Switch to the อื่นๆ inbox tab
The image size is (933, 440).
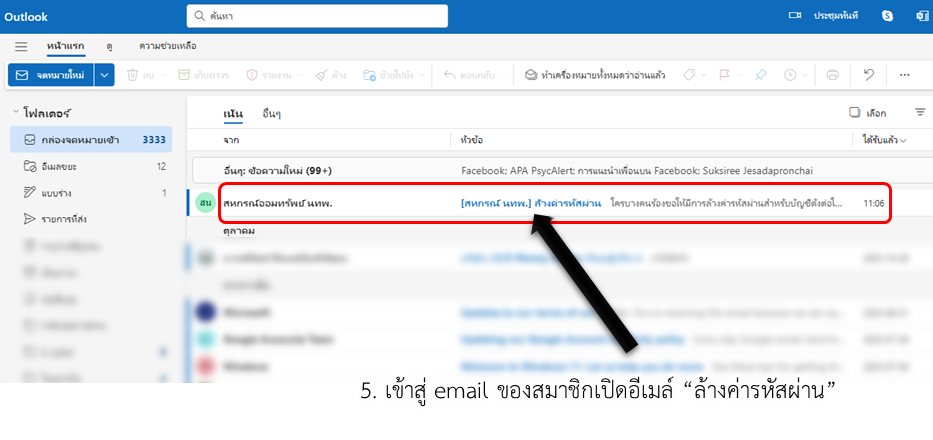271,113
